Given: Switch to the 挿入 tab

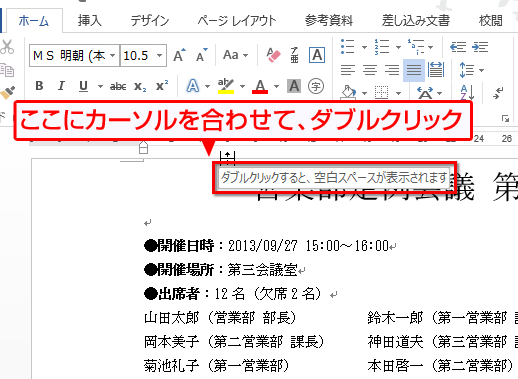Looking at the screenshot, I should (x=89, y=21).
